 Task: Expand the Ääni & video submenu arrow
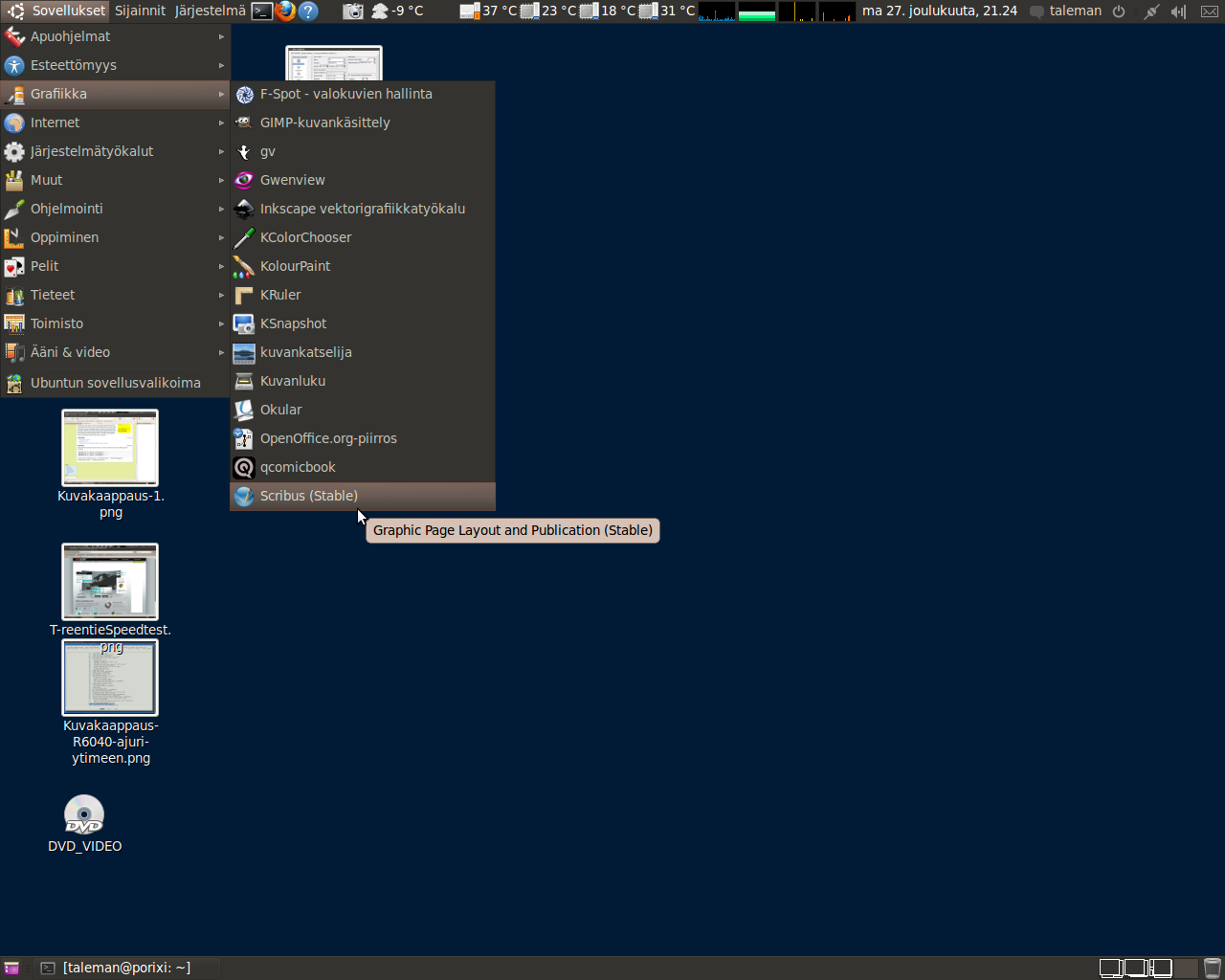[x=221, y=352]
